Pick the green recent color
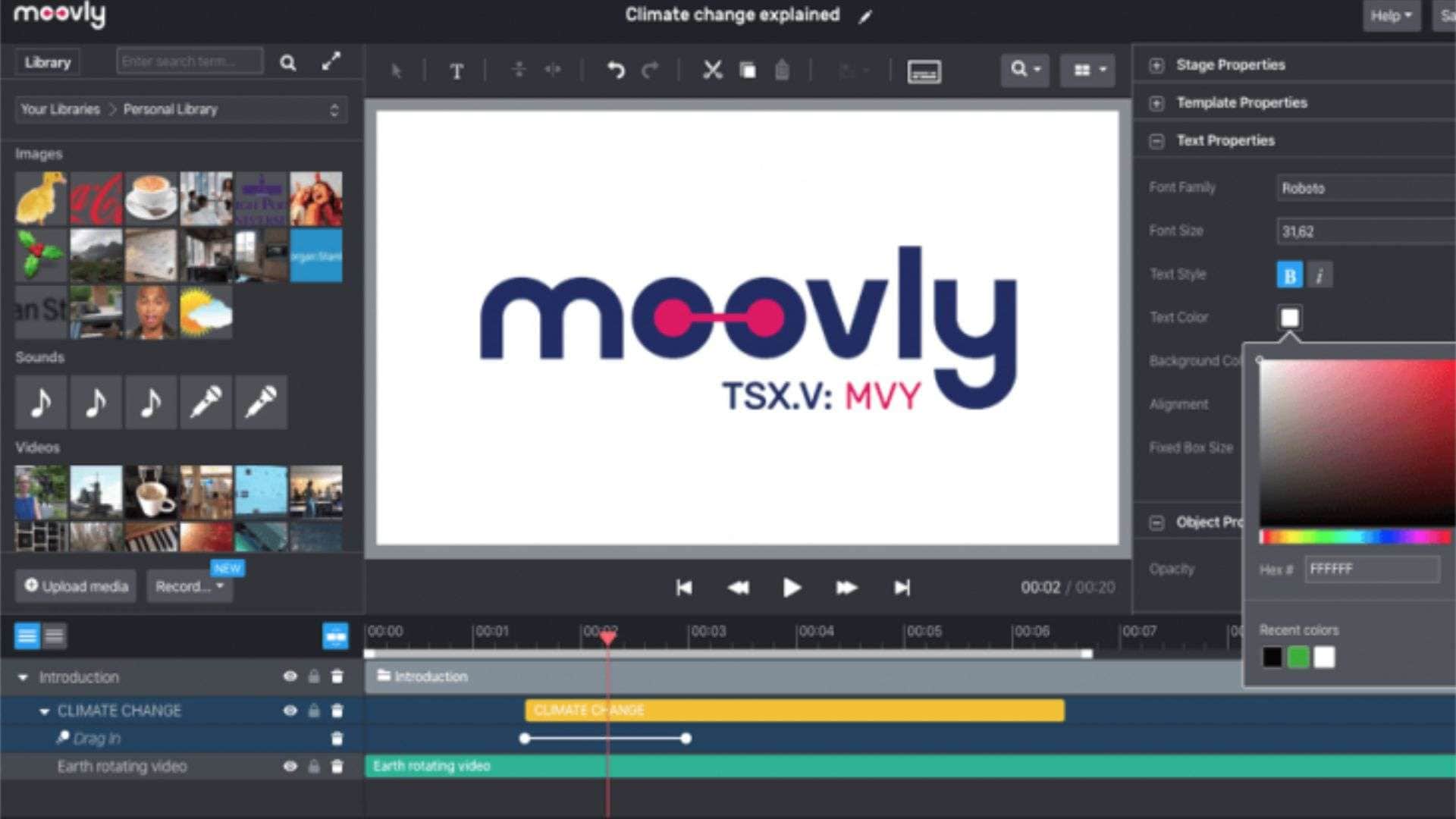The image size is (1456, 819). [x=1298, y=657]
